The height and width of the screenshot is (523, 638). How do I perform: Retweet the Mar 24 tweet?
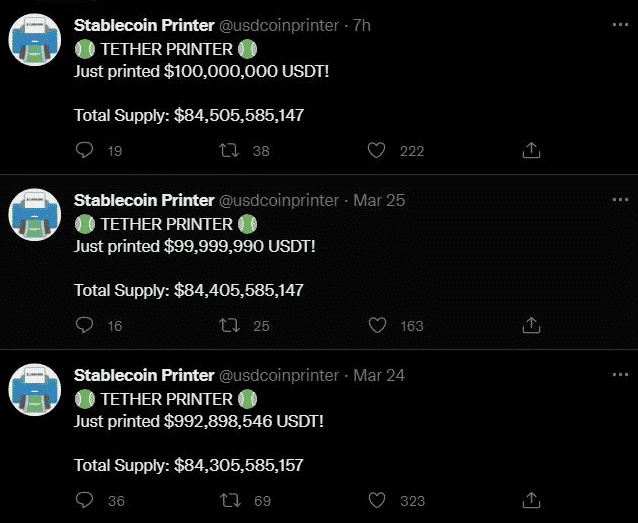[229, 500]
